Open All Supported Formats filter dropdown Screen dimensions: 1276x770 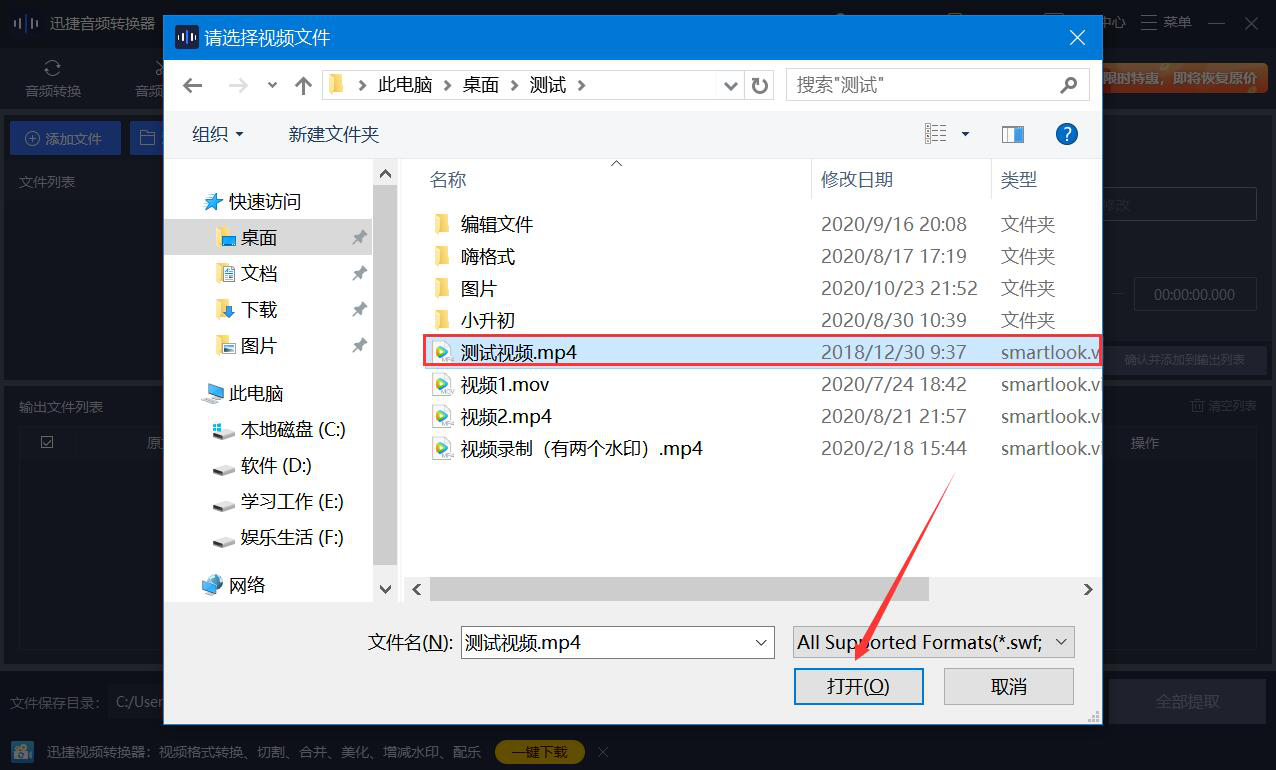[x=934, y=643]
